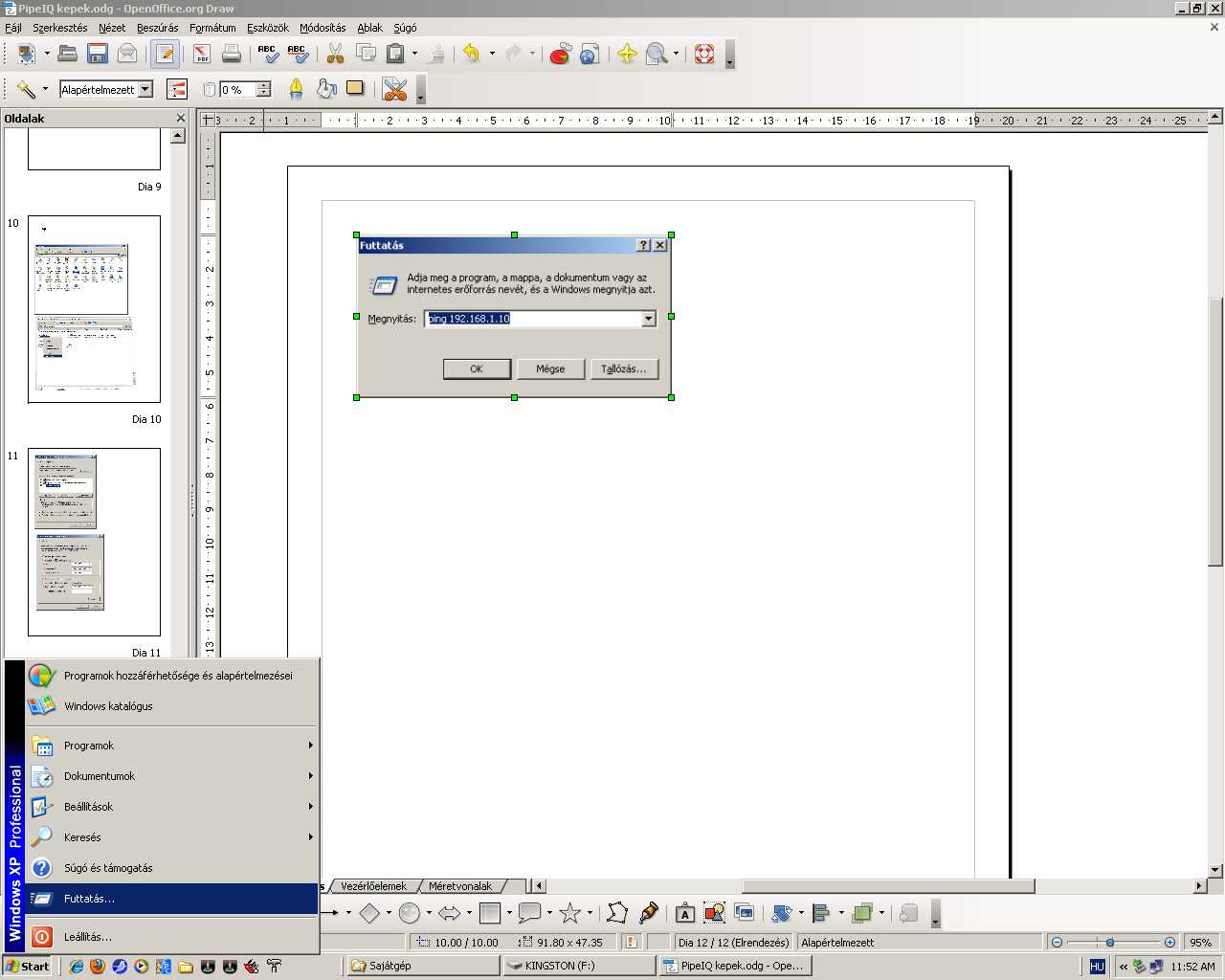Switch to KINGSTON (F:) taskbar window
The image size is (1225, 980).
pos(579,967)
